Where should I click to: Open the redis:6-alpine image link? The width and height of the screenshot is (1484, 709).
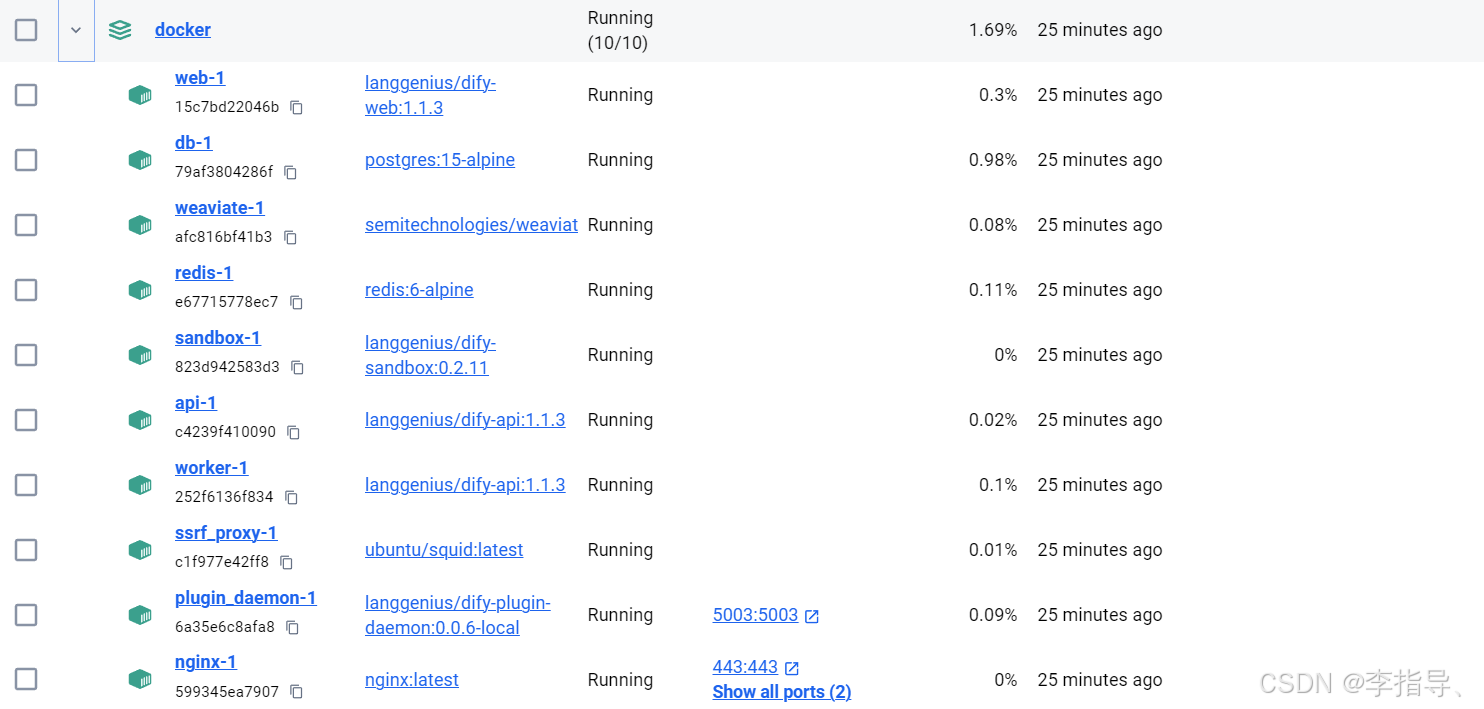(419, 290)
